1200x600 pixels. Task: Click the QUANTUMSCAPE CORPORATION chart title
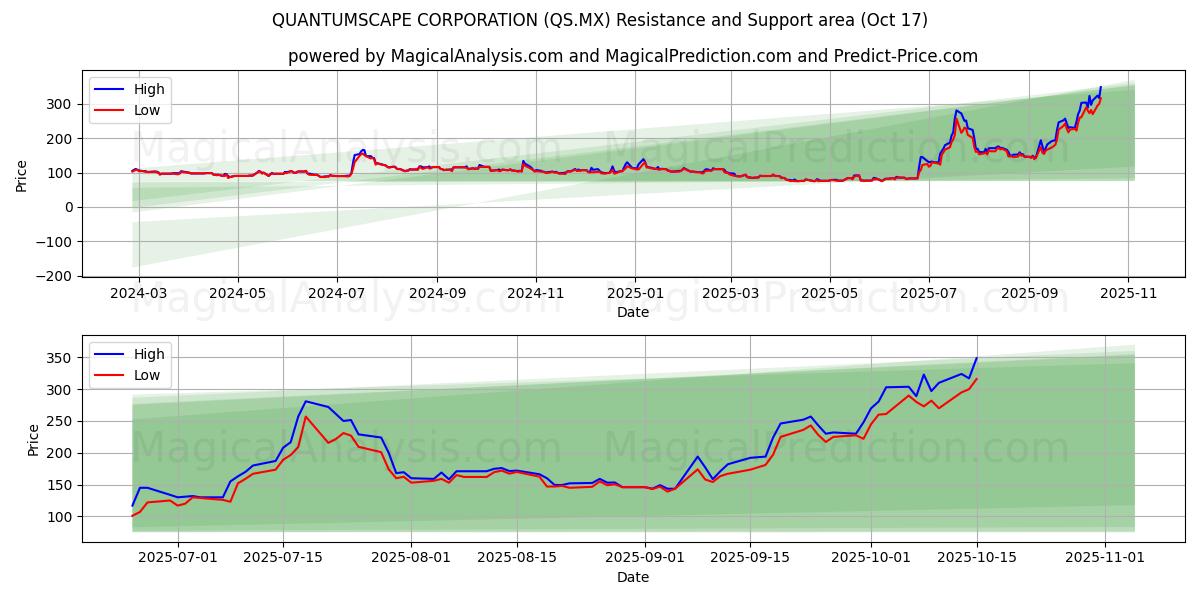pyautogui.click(x=599, y=20)
